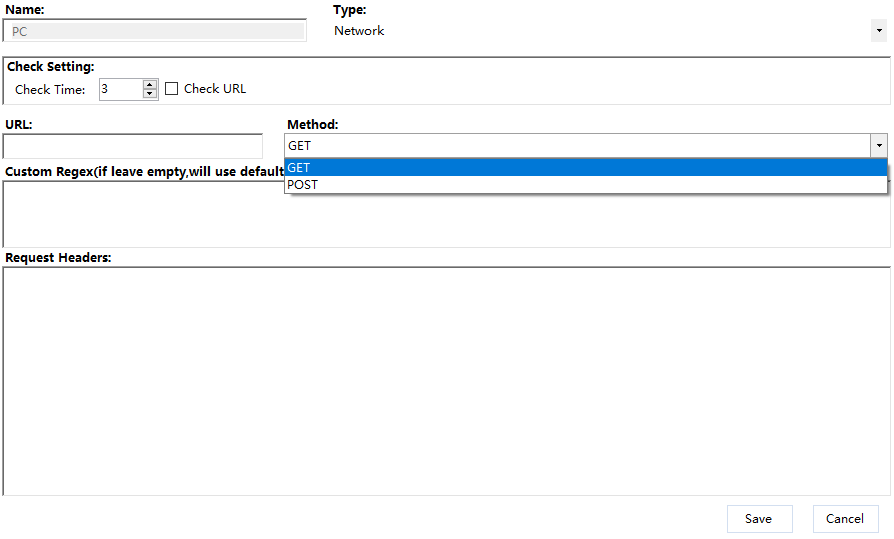Click the Network value in Type field
The width and height of the screenshot is (894, 539).
click(x=359, y=31)
